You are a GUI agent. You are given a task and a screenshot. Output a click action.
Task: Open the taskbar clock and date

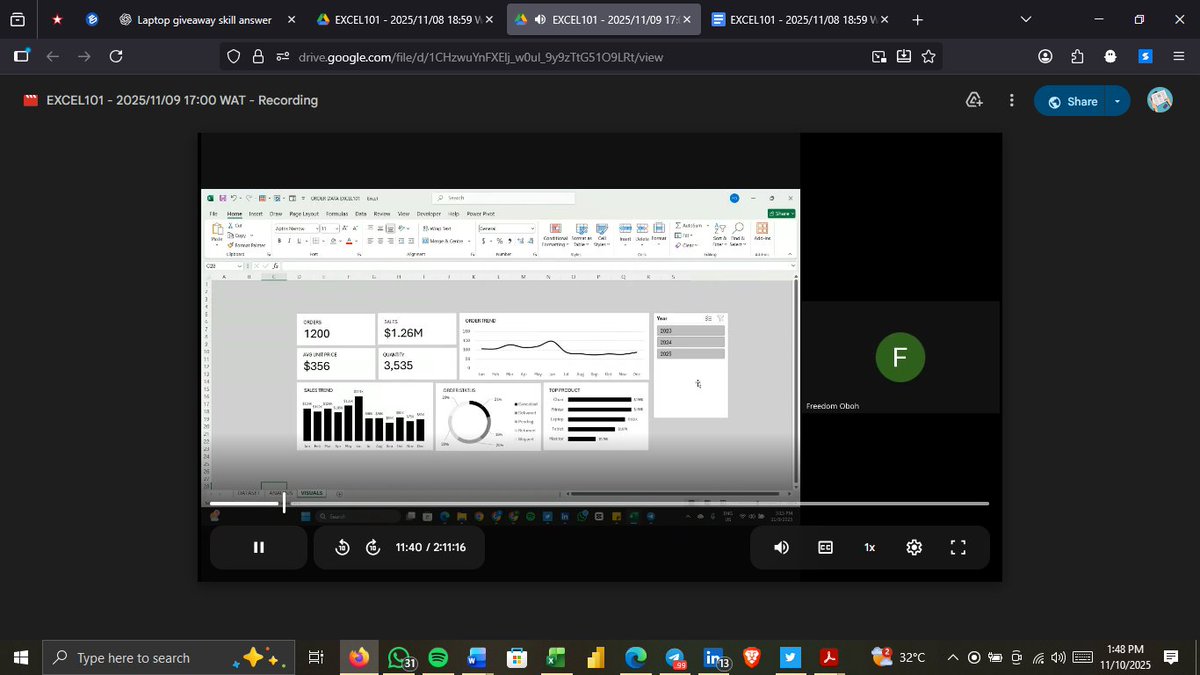[x=1125, y=658]
